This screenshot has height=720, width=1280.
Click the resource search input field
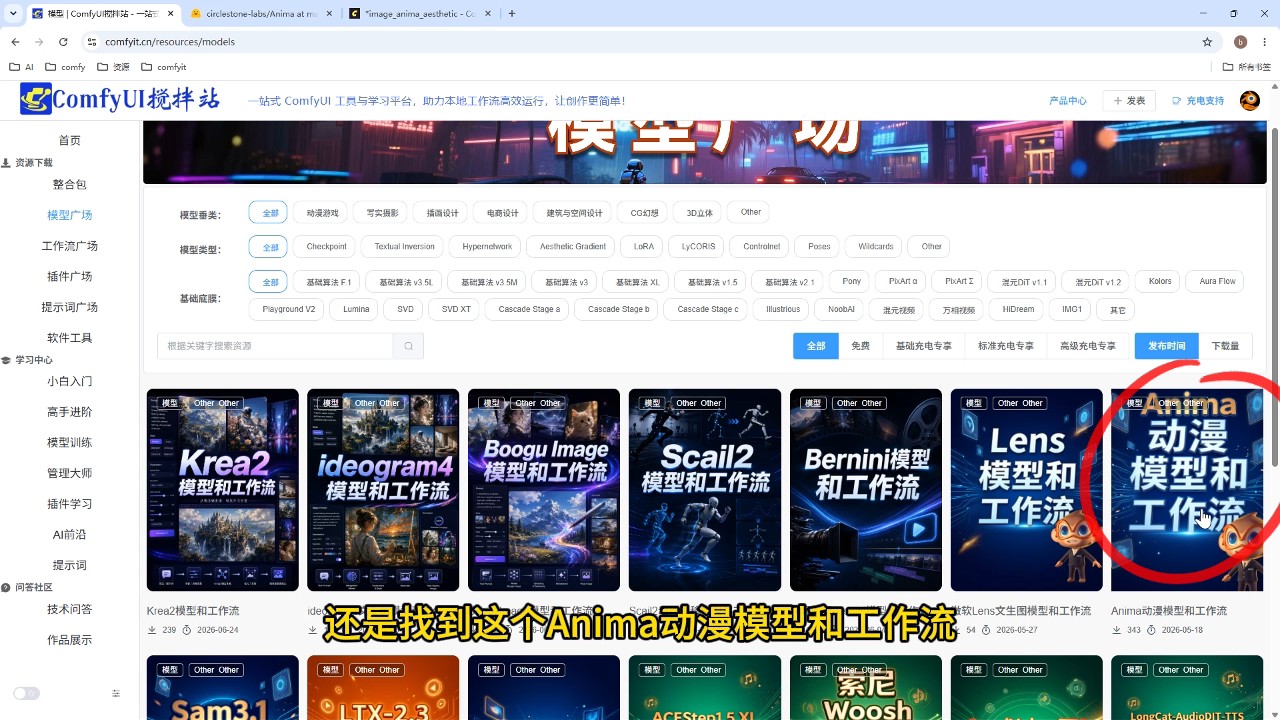point(275,346)
